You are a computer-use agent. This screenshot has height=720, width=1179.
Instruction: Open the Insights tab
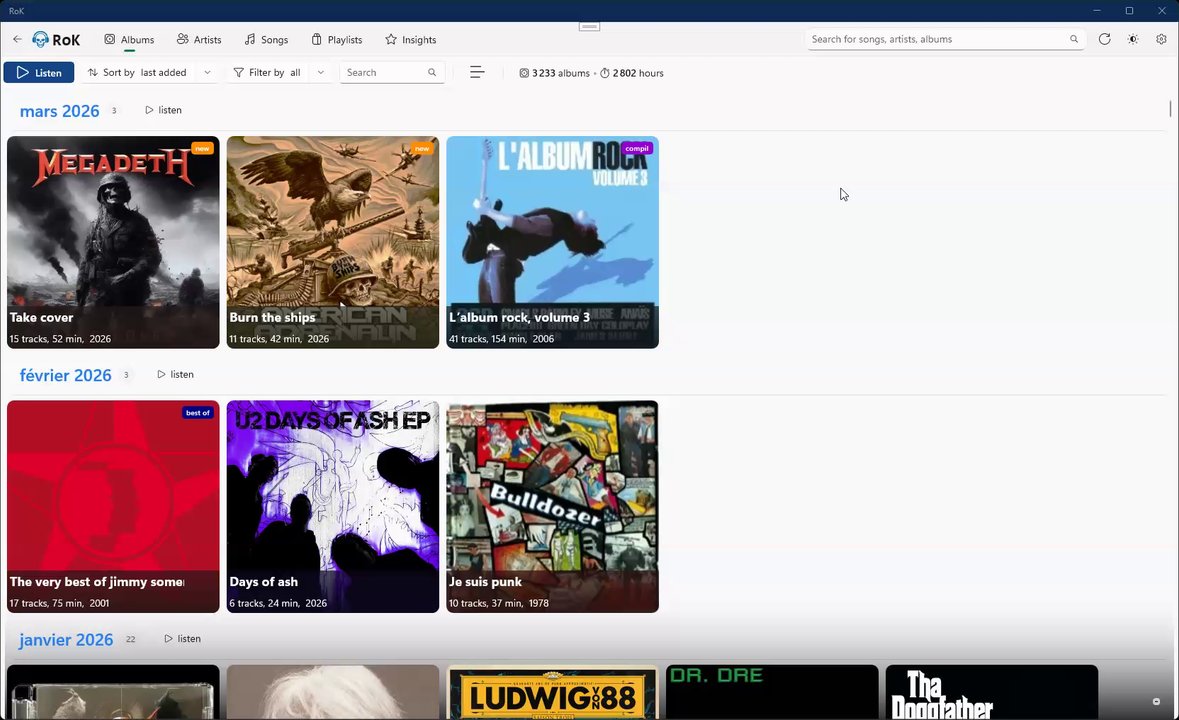pyautogui.click(x=411, y=40)
